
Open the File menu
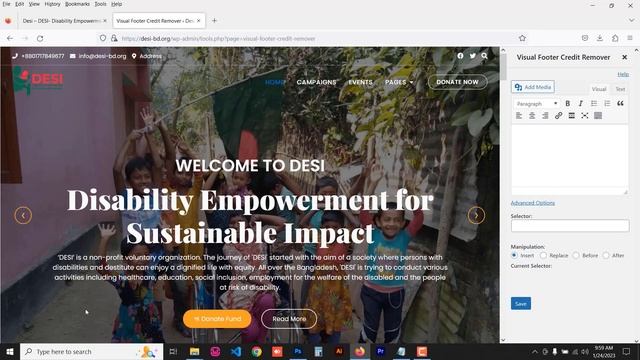point(7,4)
